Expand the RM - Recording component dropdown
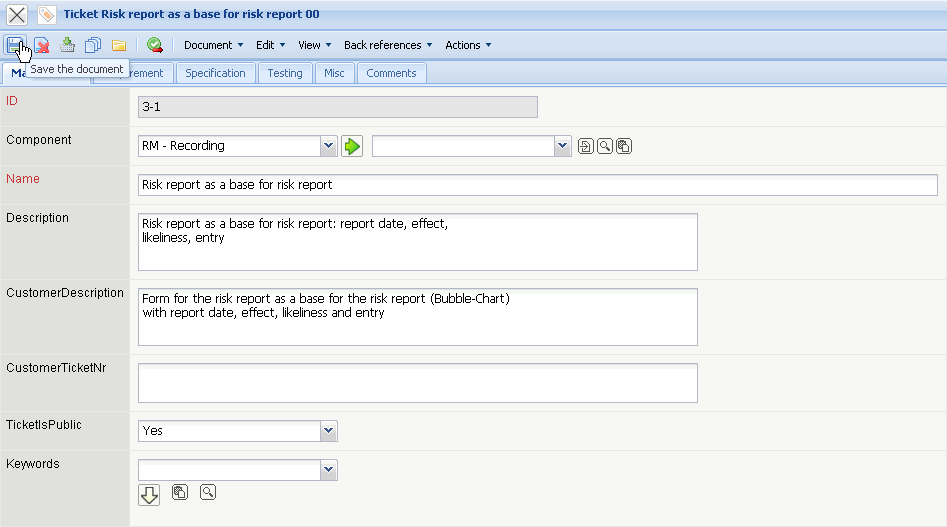 [328, 146]
